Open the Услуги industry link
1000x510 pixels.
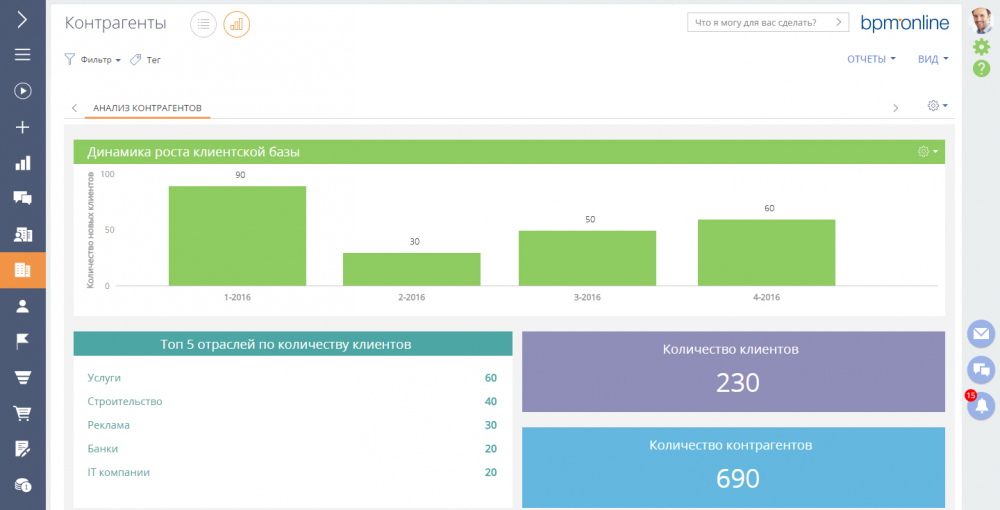[104, 378]
